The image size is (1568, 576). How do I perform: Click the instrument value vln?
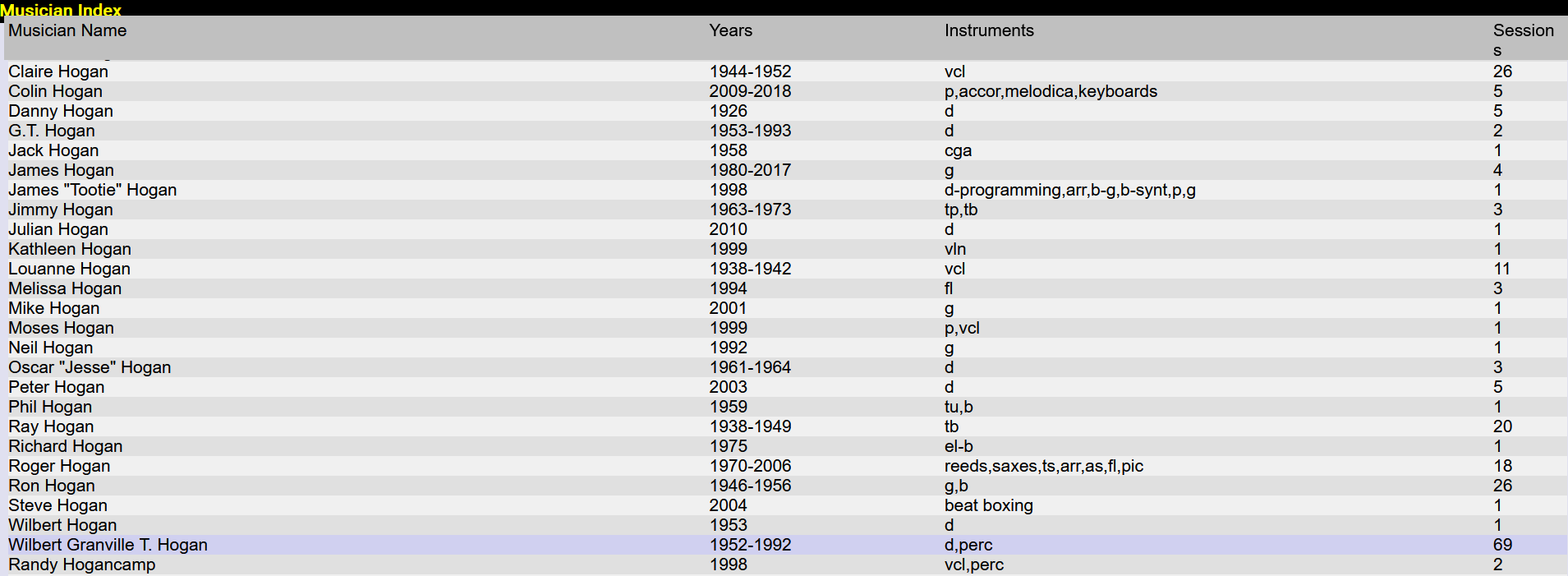[954, 249]
